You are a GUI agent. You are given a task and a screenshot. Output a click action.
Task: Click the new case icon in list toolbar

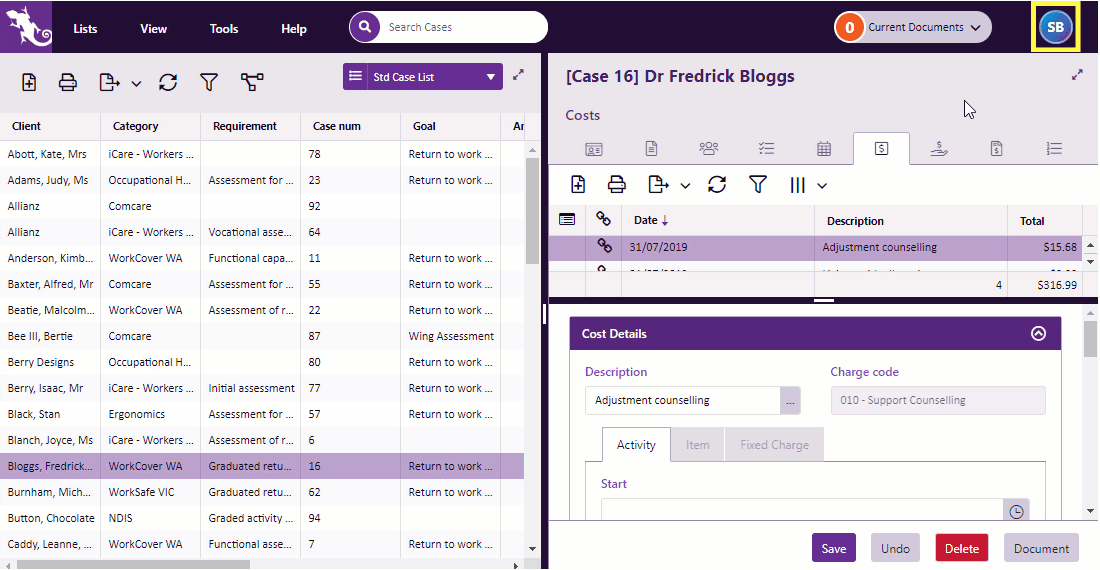(x=29, y=83)
